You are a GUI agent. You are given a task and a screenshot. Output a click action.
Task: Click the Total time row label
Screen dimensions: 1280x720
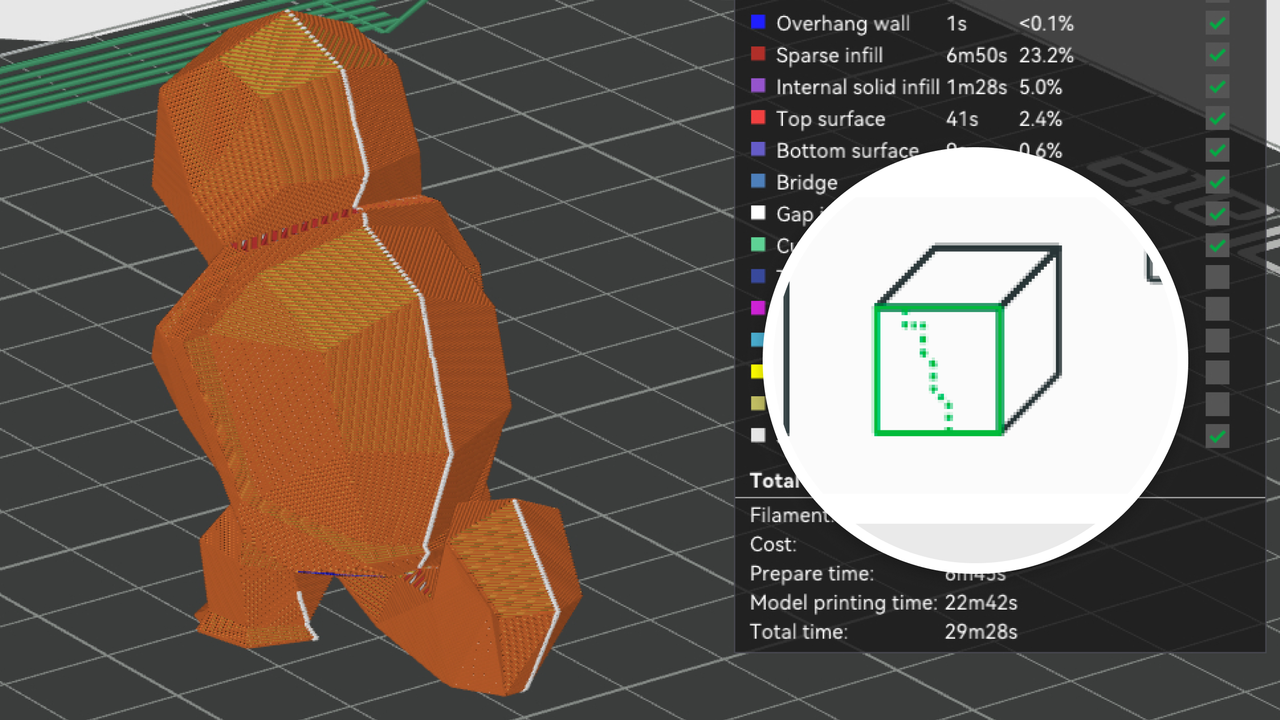pyautogui.click(x=798, y=632)
